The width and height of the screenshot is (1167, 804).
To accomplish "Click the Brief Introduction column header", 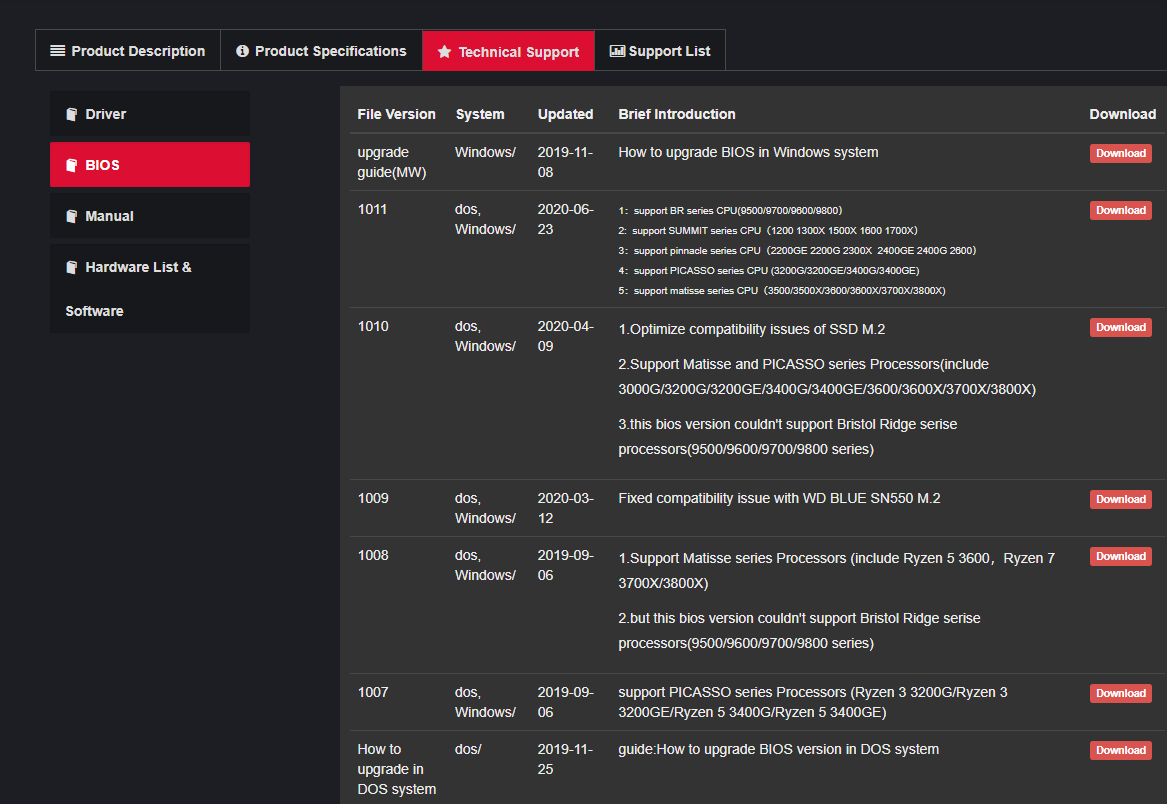I will (x=677, y=114).
